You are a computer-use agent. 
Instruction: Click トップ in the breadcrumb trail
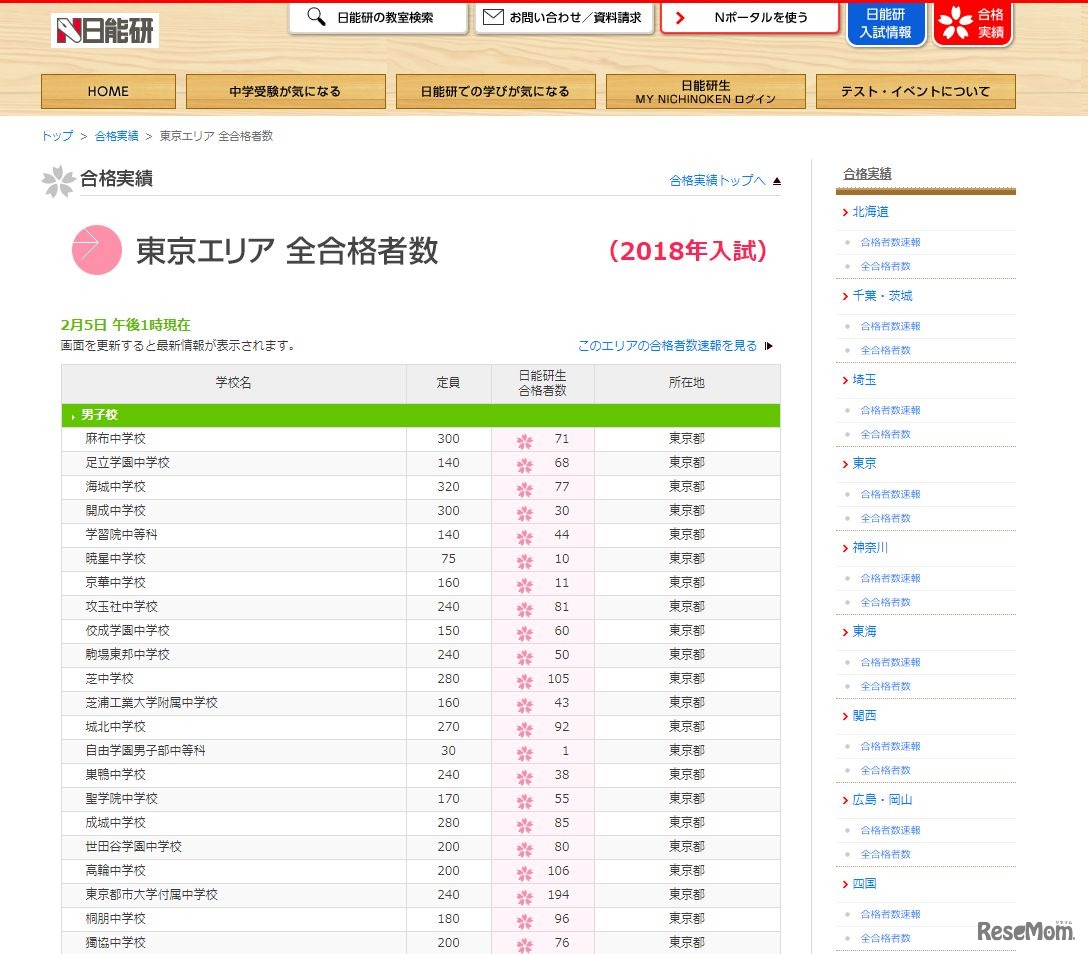click(x=55, y=136)
